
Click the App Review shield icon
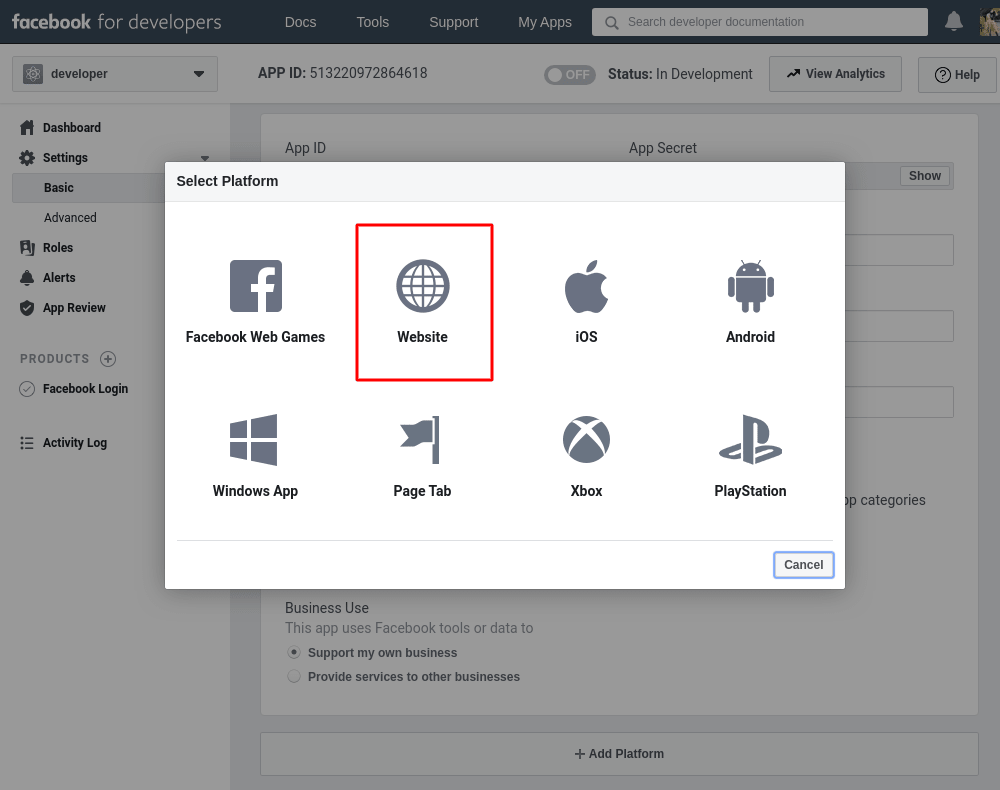pos(27,307)
